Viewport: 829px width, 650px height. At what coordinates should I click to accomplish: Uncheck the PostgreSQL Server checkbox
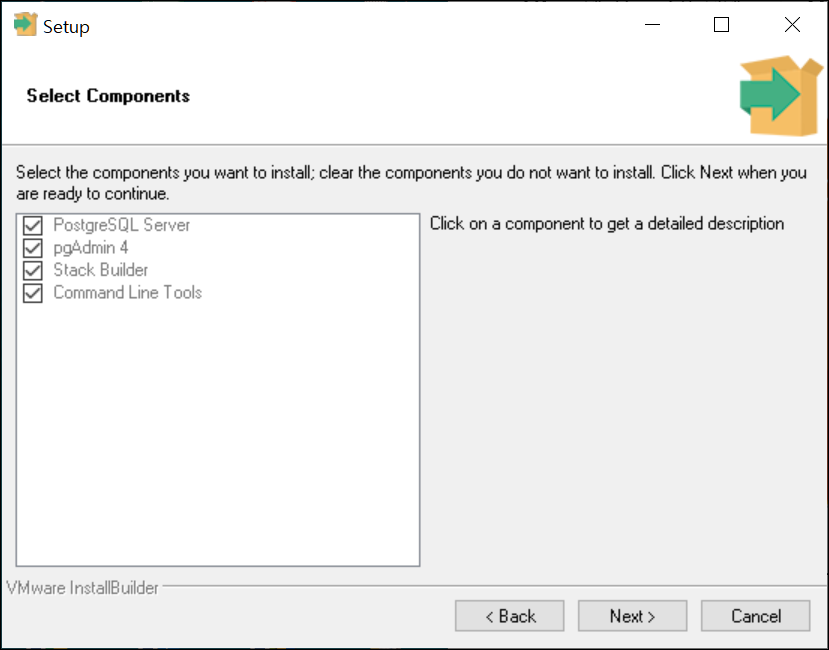coord(33,225)
